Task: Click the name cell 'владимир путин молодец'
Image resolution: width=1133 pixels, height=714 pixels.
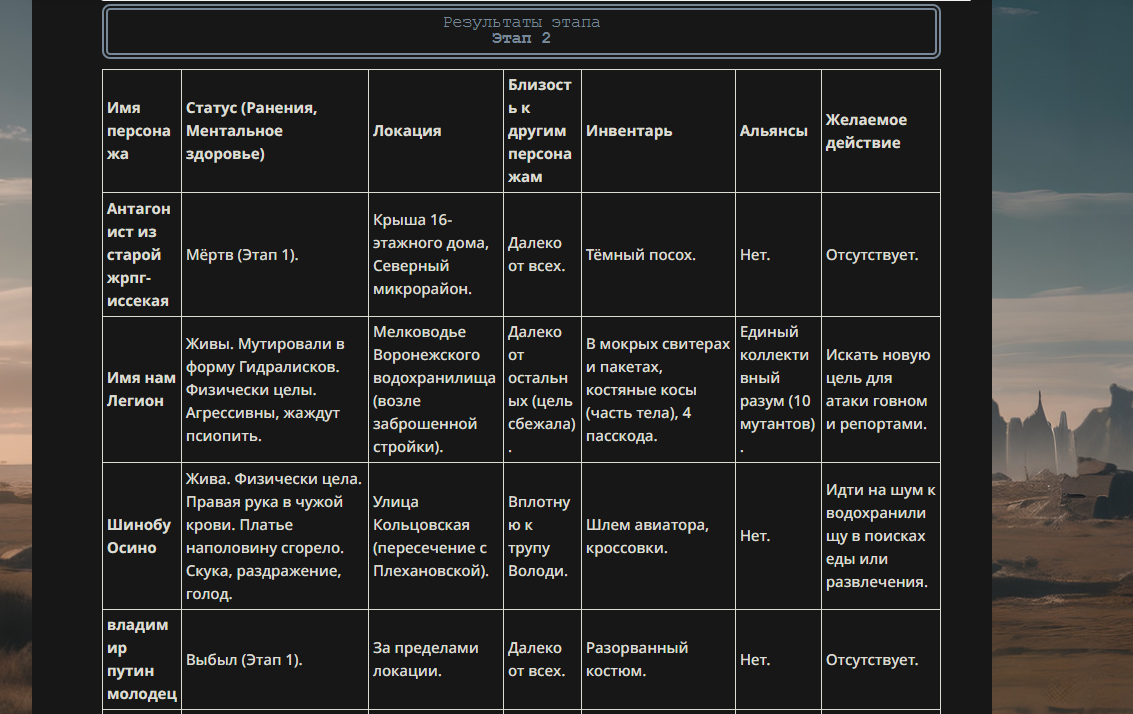Action: (142, 659)
